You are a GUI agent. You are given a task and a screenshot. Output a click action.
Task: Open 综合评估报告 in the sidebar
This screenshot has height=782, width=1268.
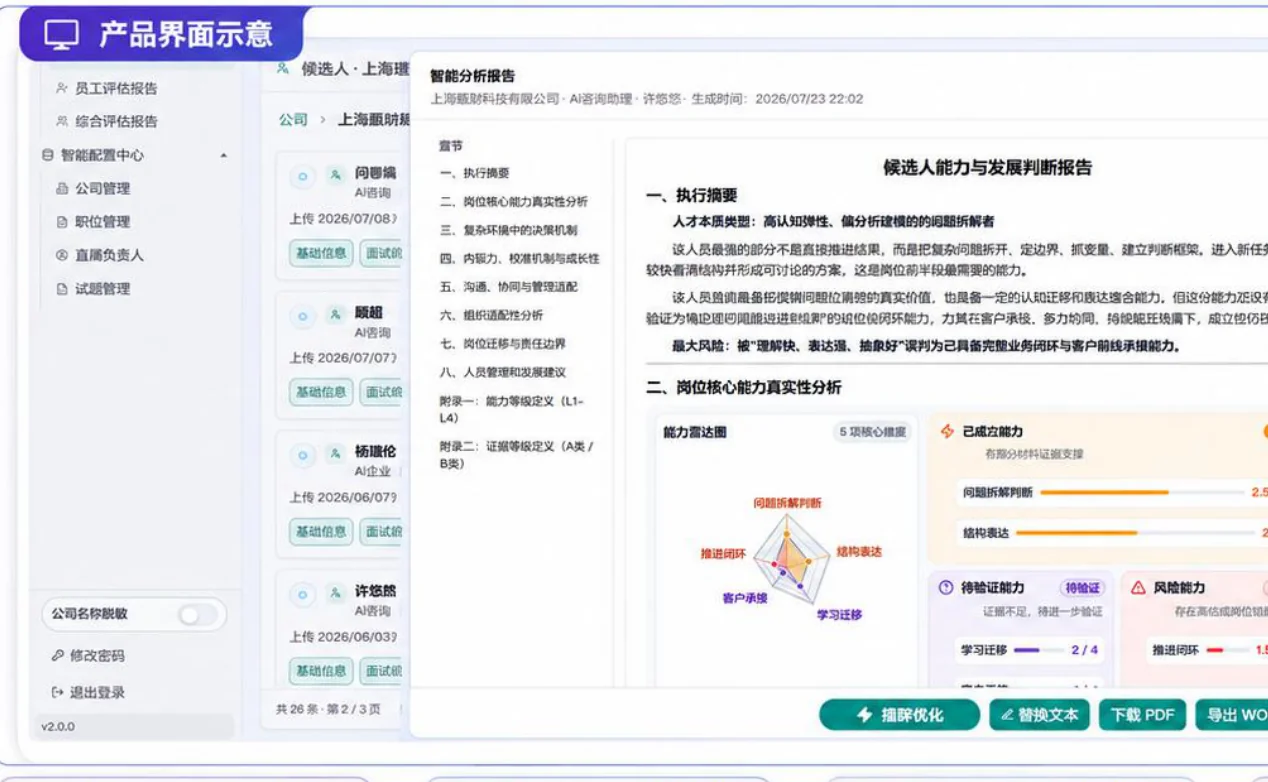(x=117, y=121)
